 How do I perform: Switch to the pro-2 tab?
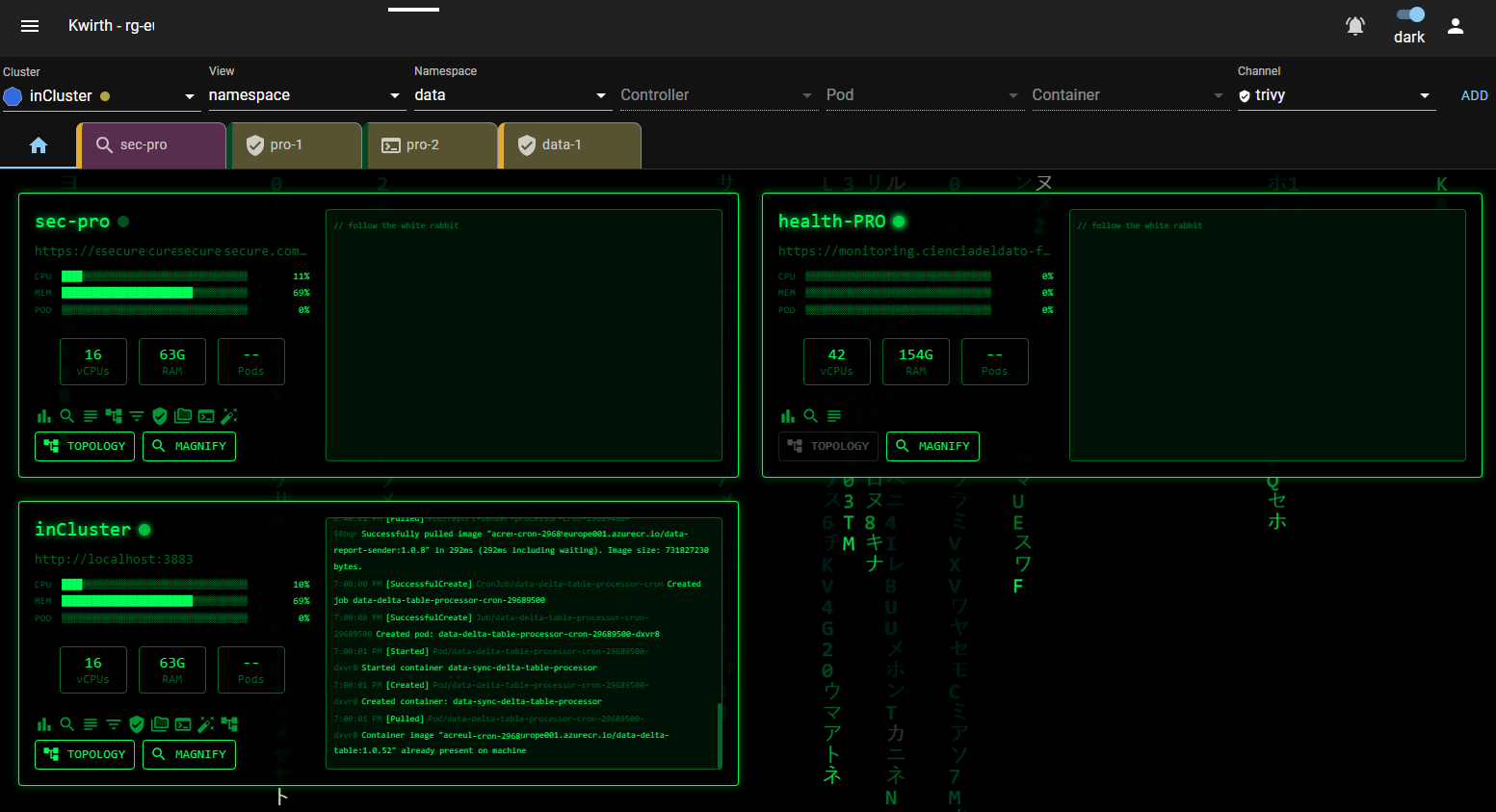tap(432, 145)
